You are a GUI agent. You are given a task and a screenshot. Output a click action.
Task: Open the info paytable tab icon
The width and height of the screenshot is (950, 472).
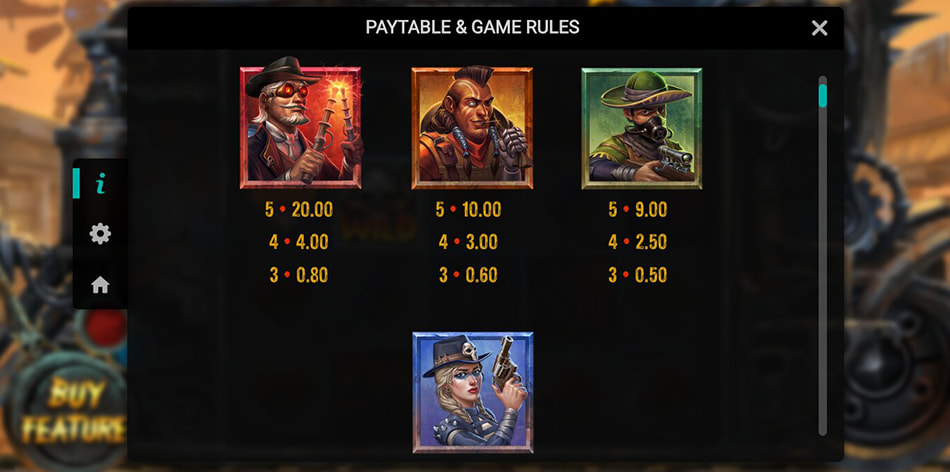100,183
